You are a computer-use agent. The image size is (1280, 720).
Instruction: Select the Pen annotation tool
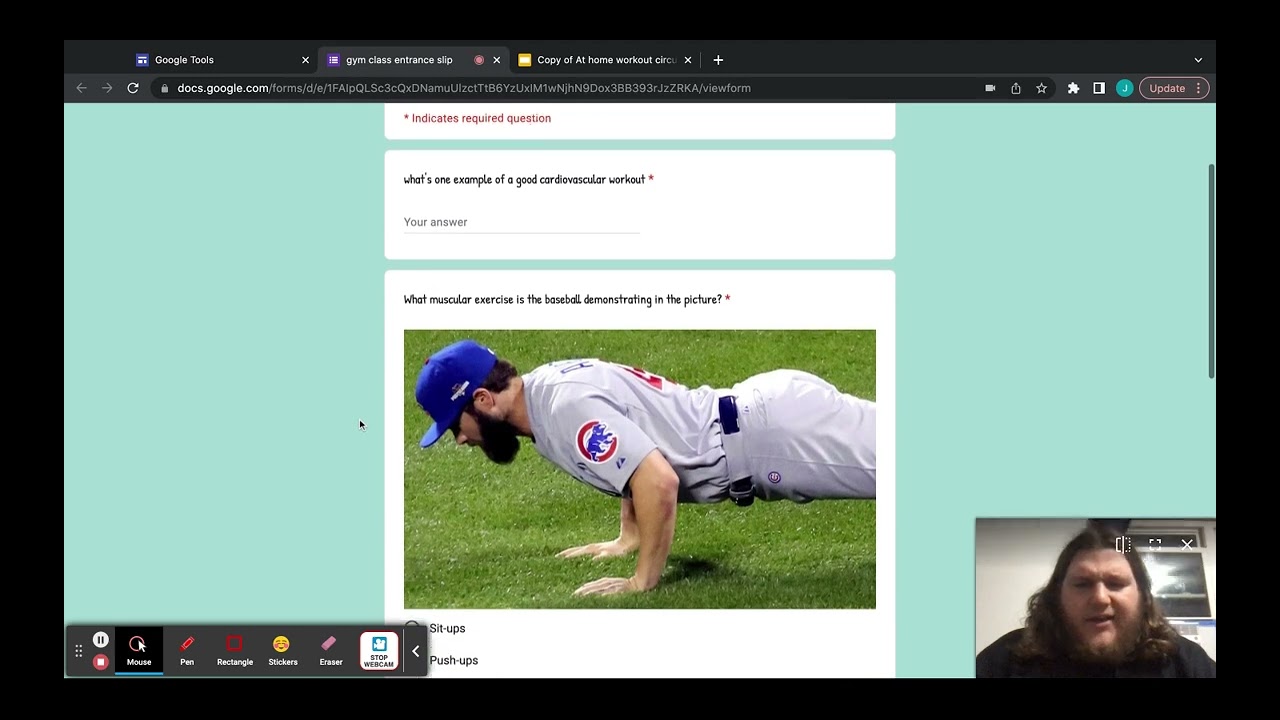(187, 650)
